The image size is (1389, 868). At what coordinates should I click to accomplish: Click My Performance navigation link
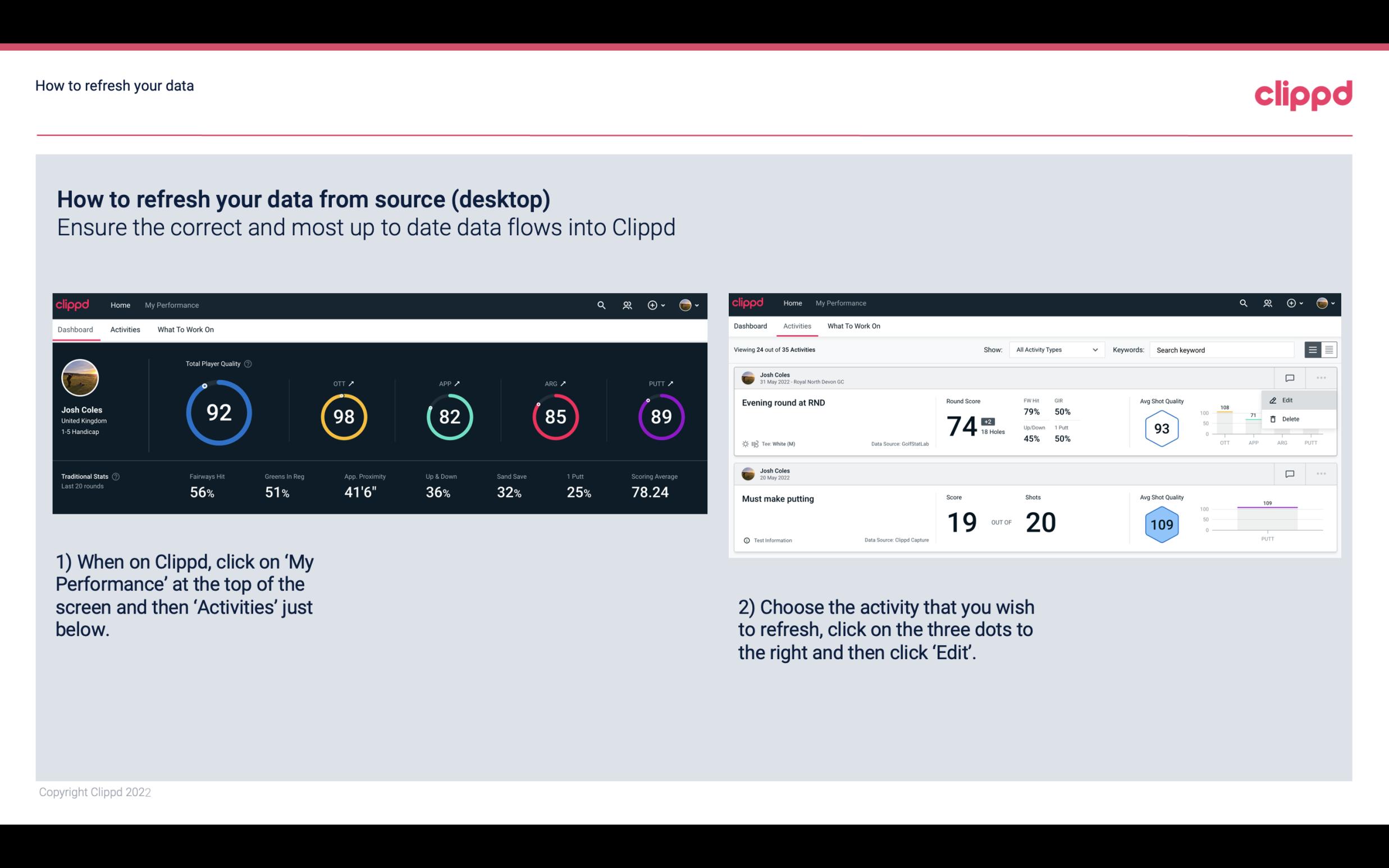tap(170, 304)
